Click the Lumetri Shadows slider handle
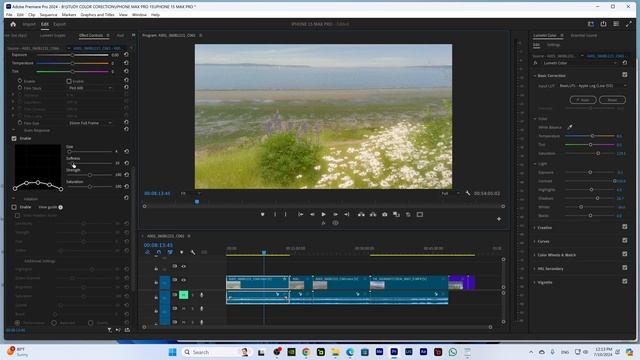This screenshot has width=640, height=360. [597, 198]
